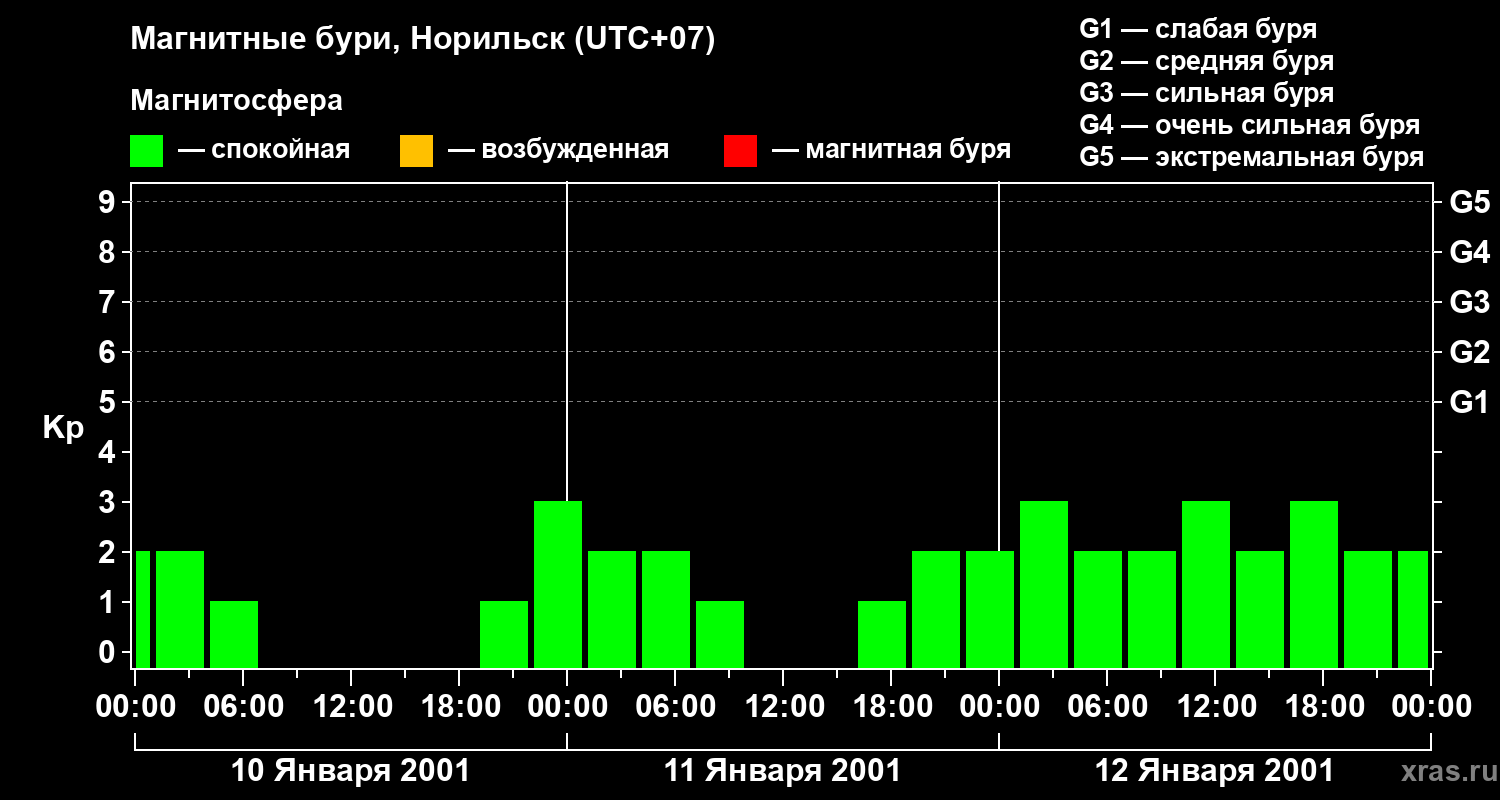
Task: Click the G5 level label on the right axis
Action: [x=1469, y=202]
